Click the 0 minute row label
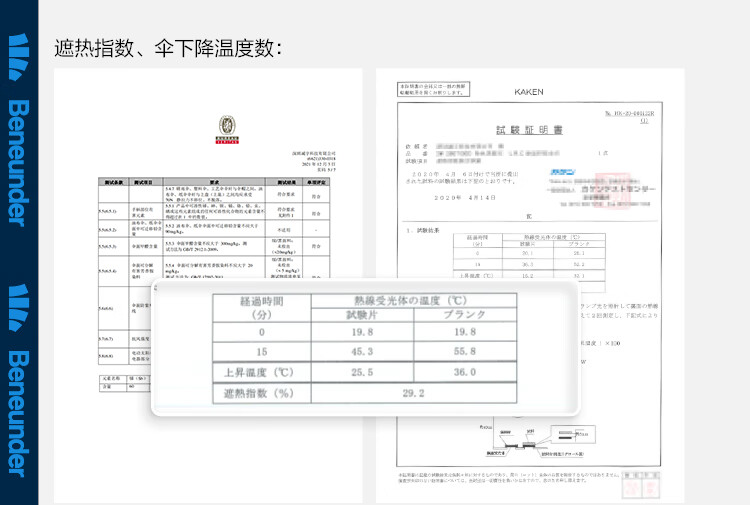Image resolution: width=750 pixels, height=505 pixels. point(262,332)
